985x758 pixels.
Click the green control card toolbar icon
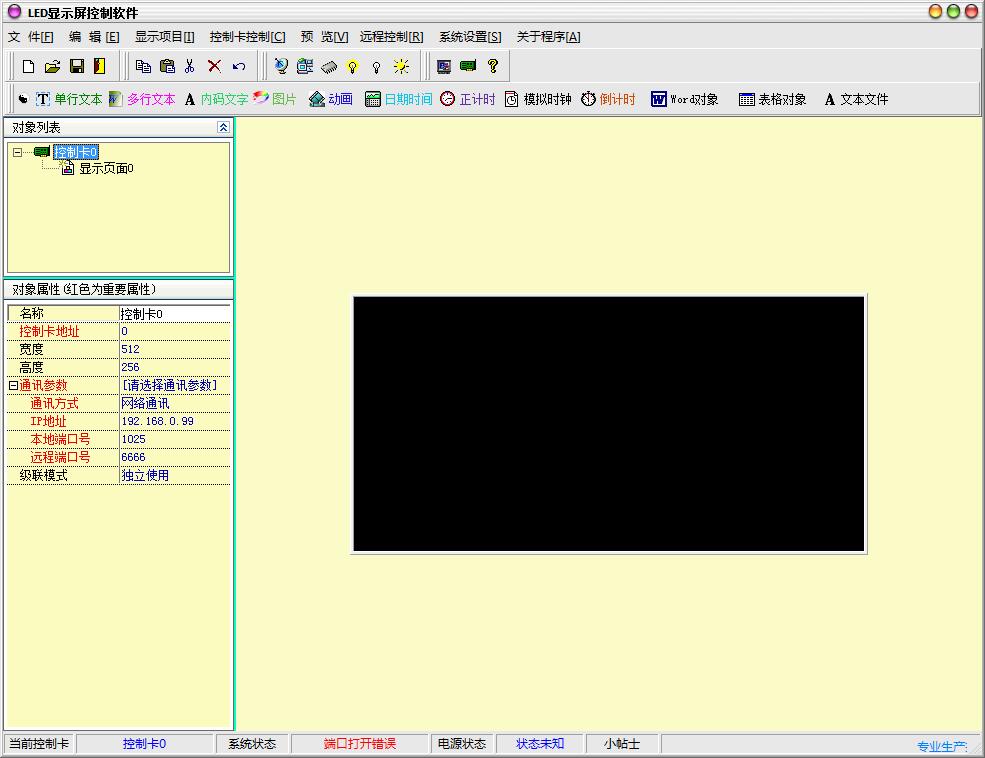[468, 65]
